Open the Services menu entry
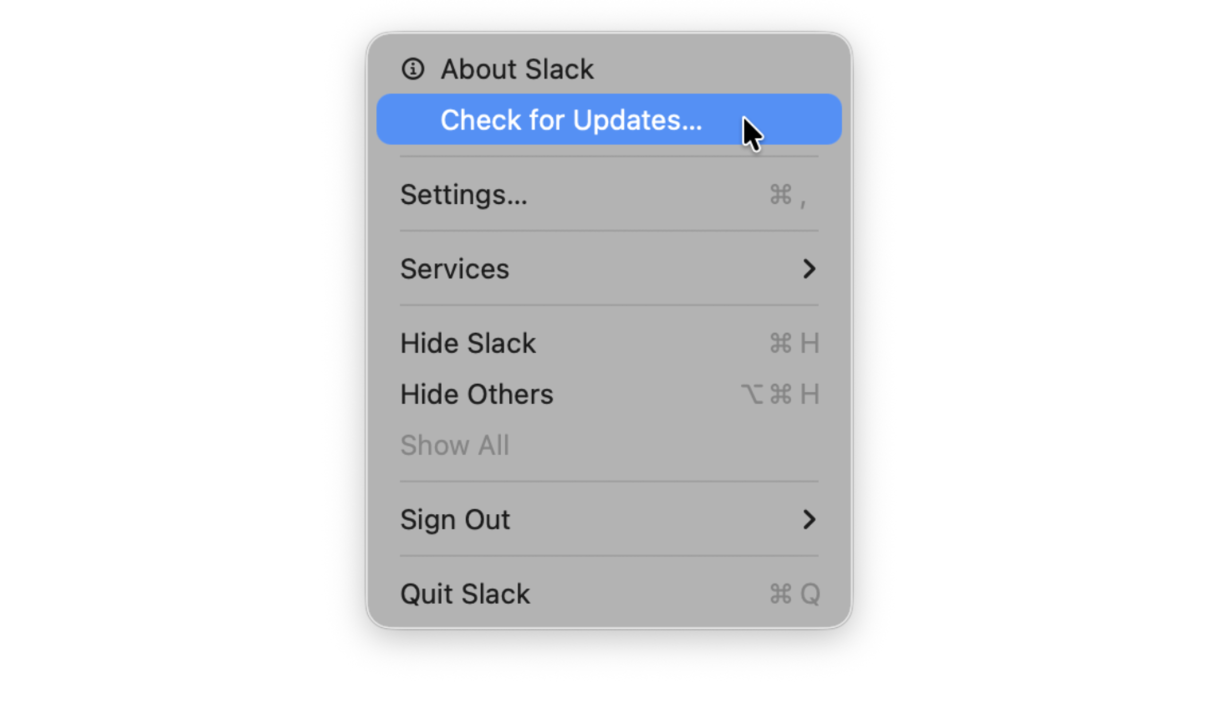Image resolution: width=1216 pixels, height=714 pixels. (x=455, y=268)
